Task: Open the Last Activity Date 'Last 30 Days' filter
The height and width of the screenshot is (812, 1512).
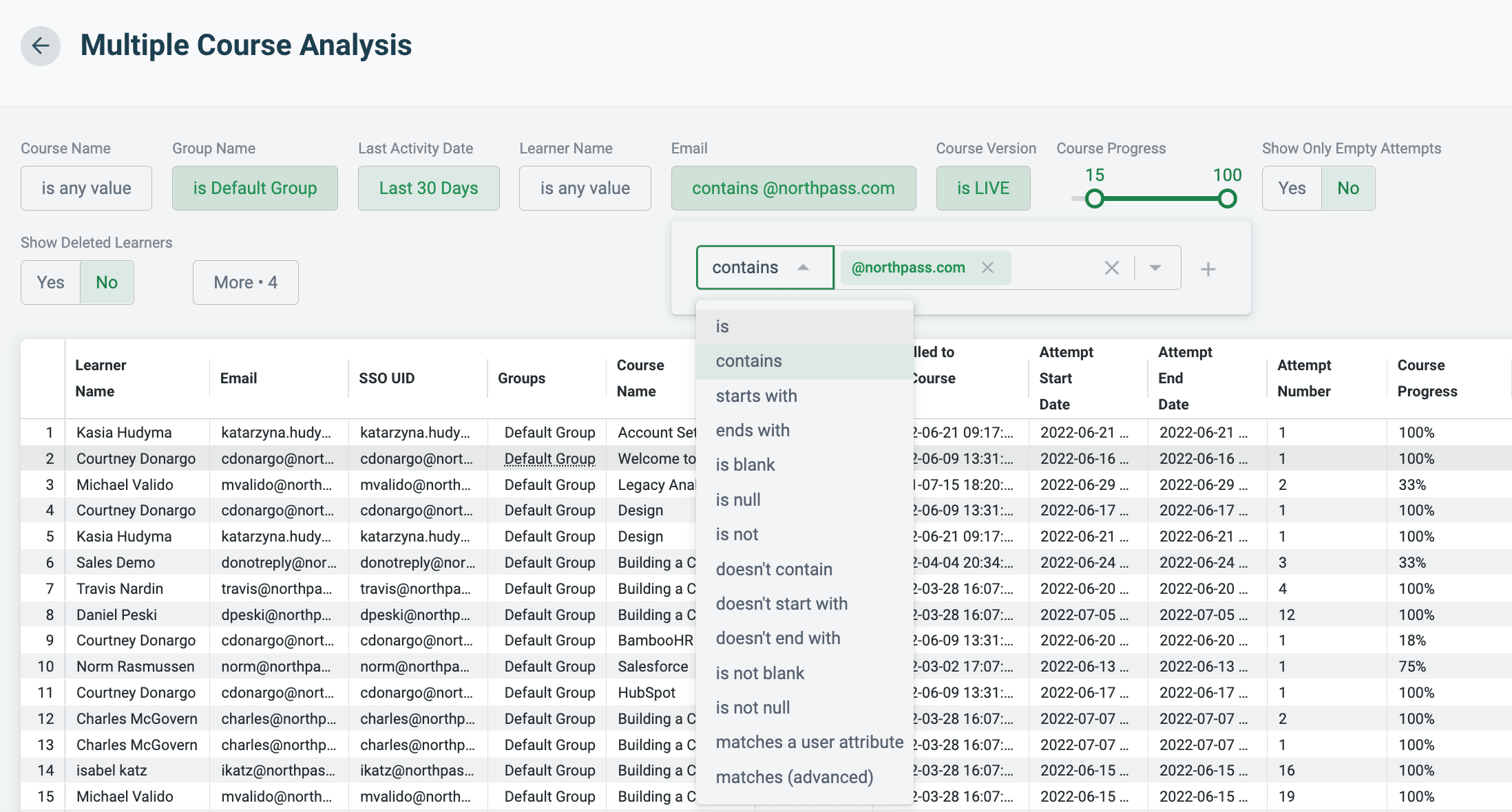Action: pyautogui.click(x=428, y=188)
